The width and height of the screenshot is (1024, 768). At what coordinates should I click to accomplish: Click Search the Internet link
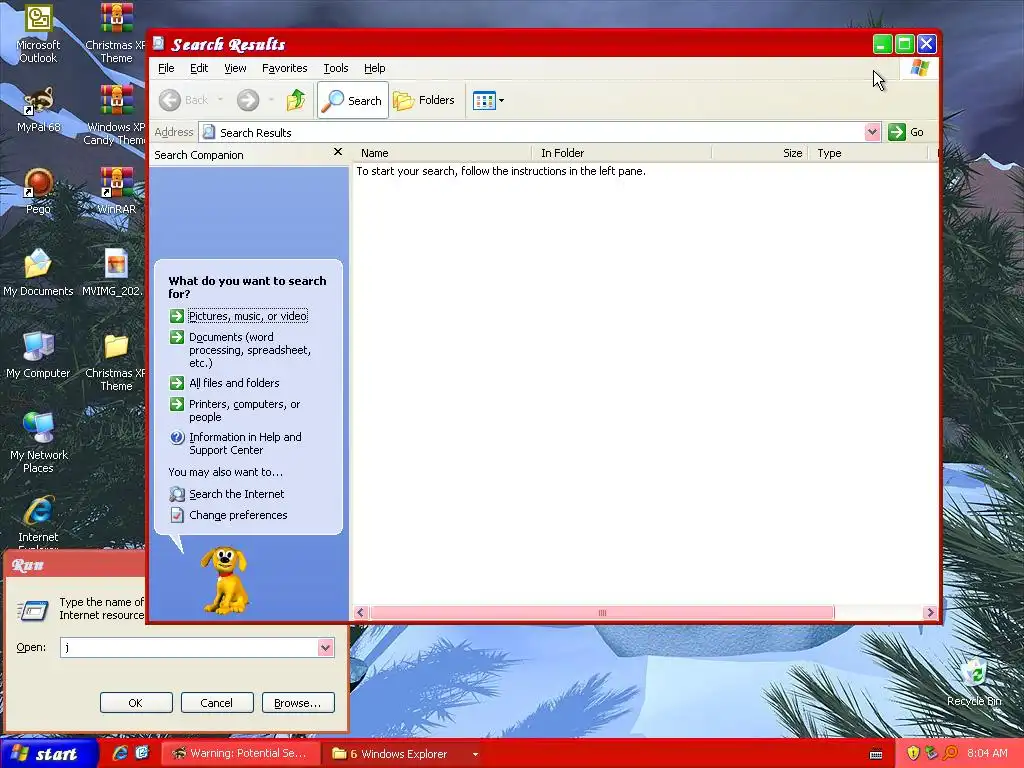236,494
